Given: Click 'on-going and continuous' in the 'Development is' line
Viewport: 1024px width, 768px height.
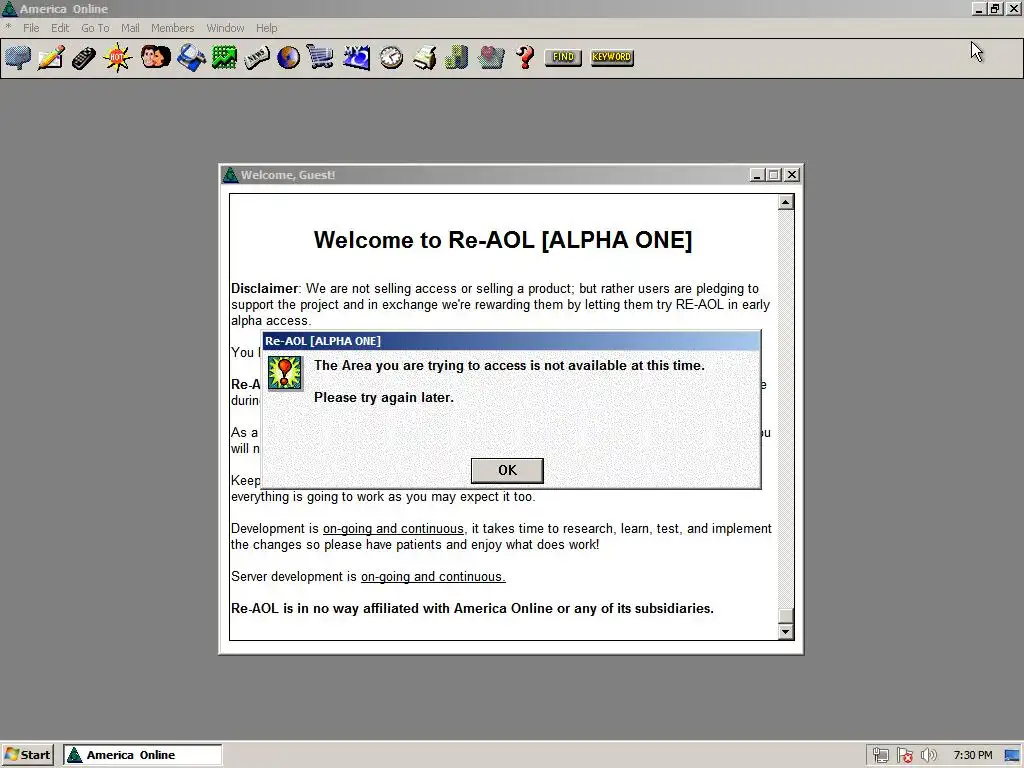Looking at the screenshot, I should [x=393, y=528].
